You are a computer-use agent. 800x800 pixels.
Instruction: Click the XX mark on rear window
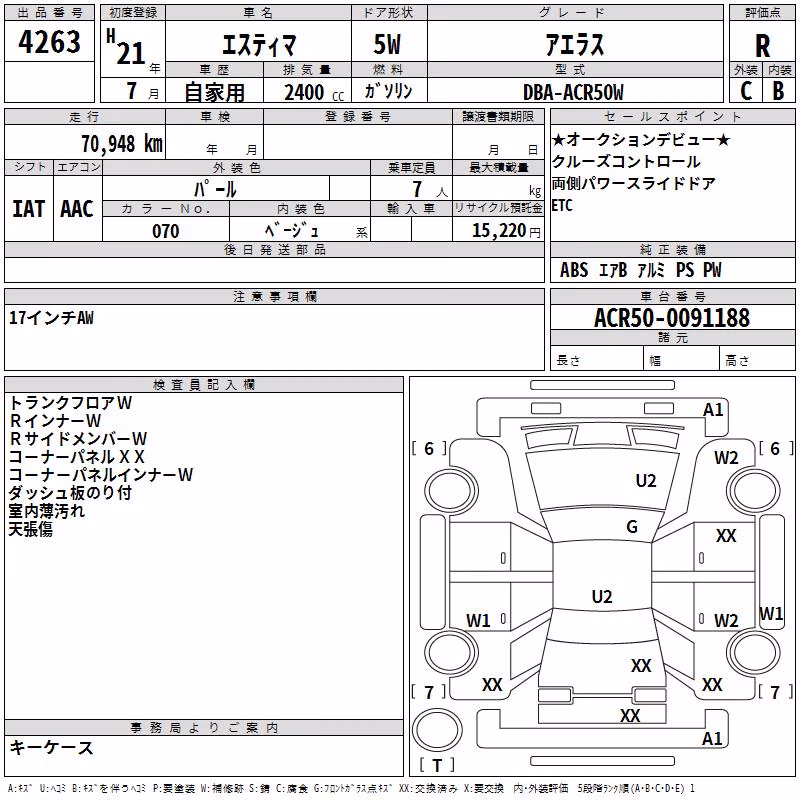click(641, 666)
